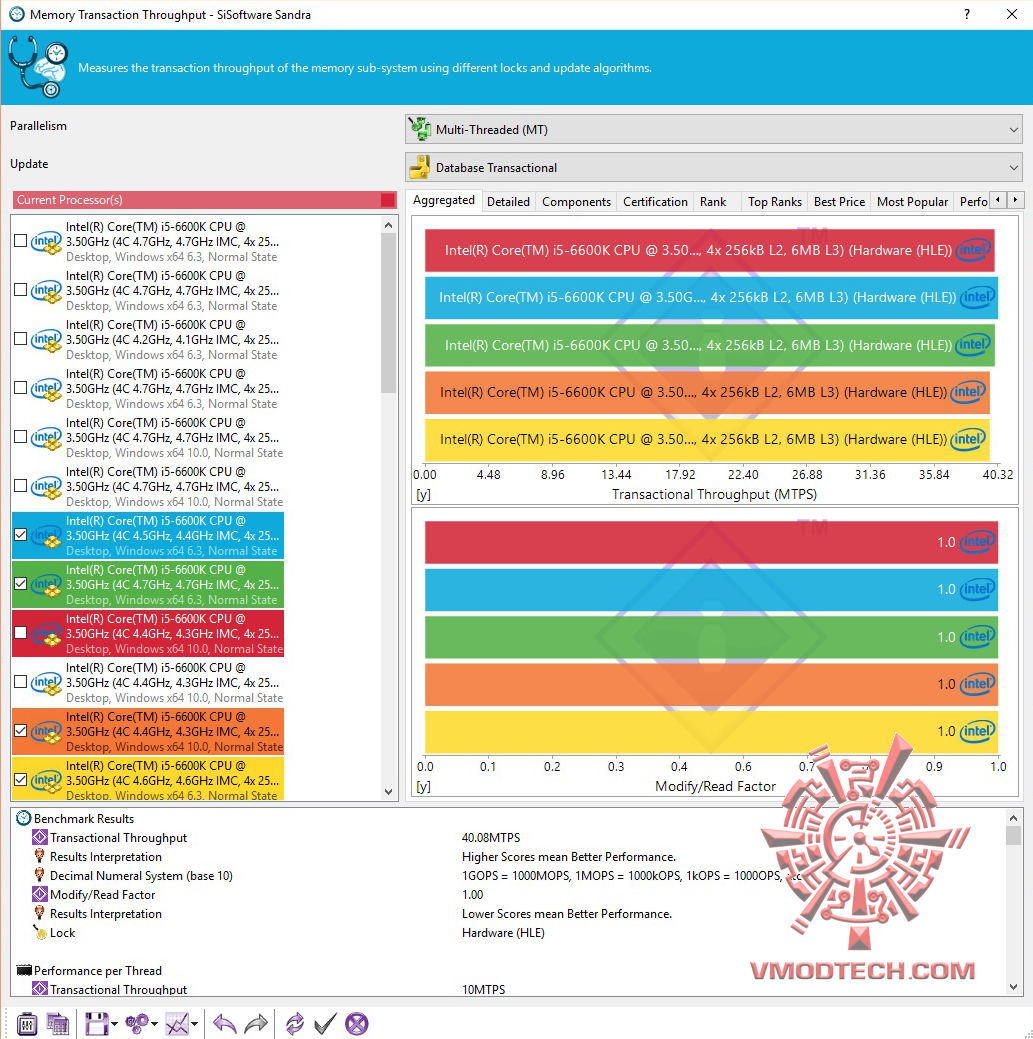Click the orange Hardware (HLE) throughput bar

(x=707, y=392)
